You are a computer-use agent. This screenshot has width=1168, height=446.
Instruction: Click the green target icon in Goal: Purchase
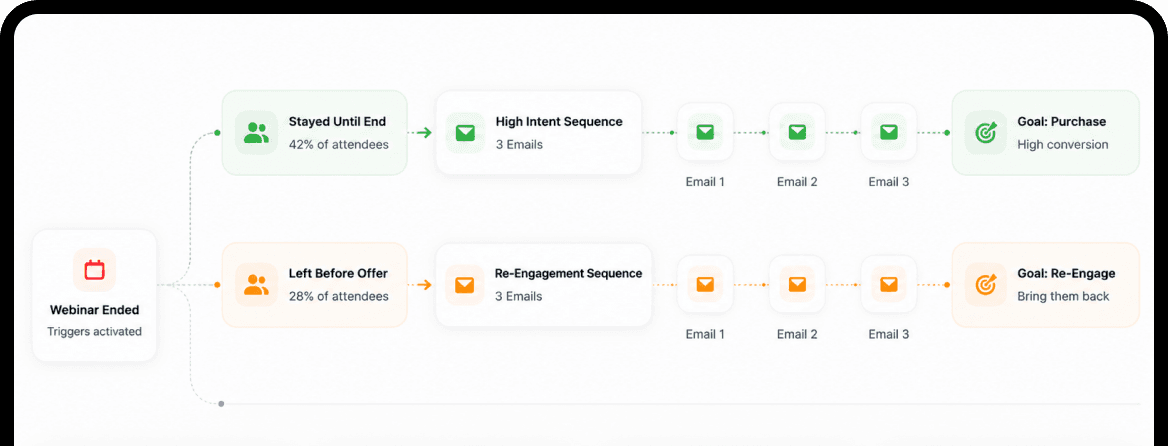click(986, 133)
